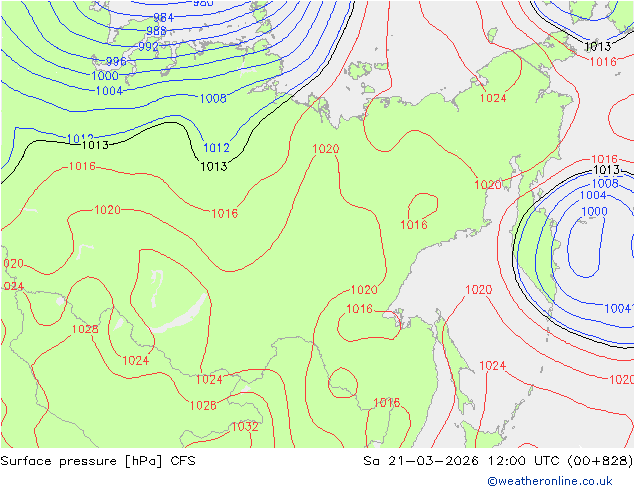Click the blue 1012 label above black 1013

216,148
